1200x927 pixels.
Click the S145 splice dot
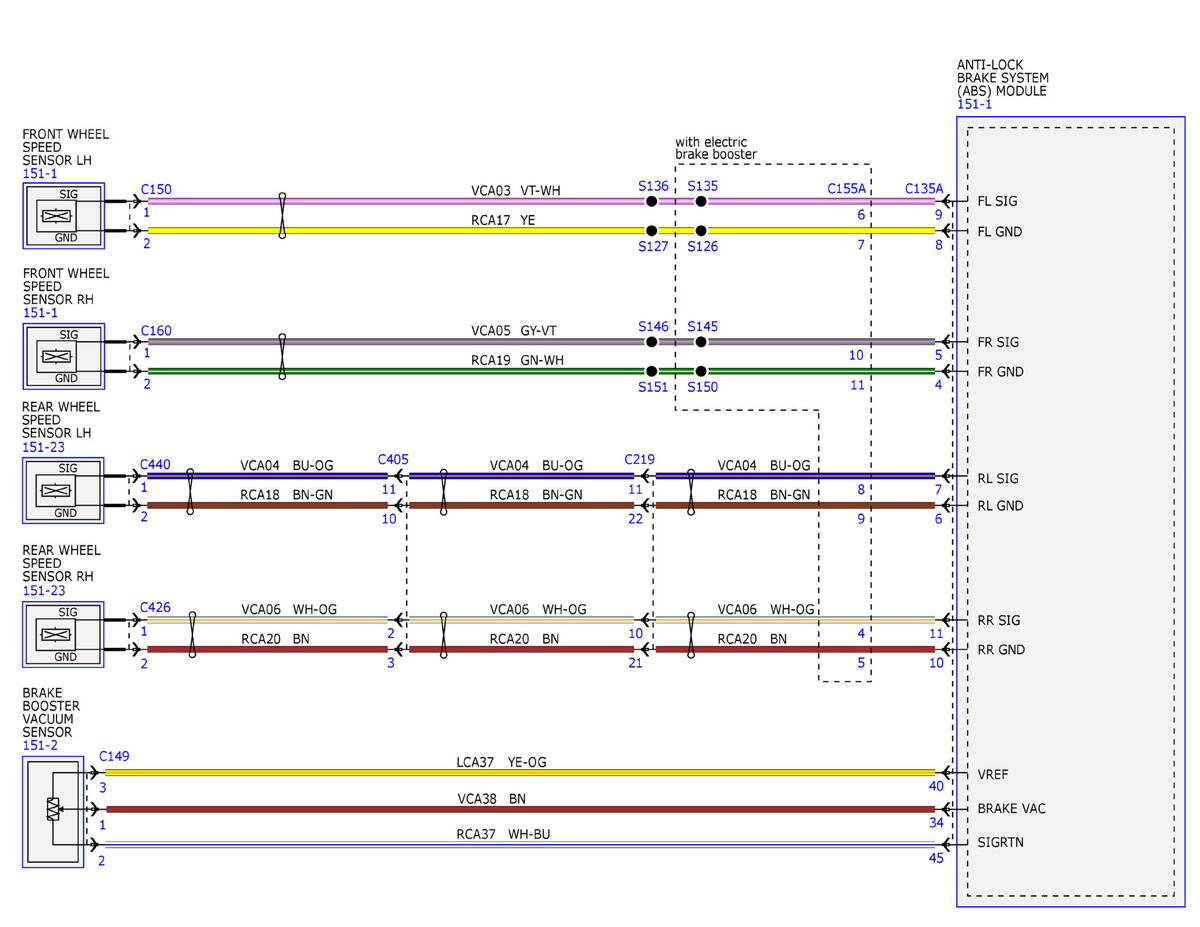701,342
